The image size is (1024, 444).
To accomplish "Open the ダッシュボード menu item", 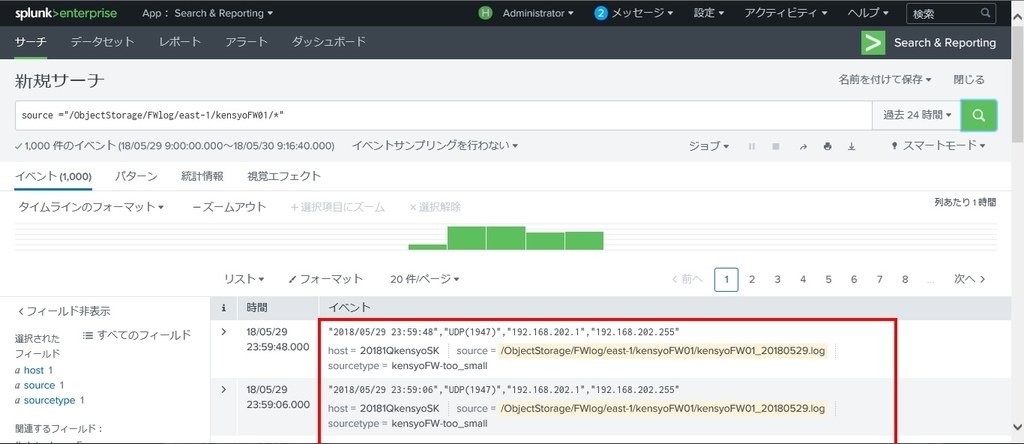I will 328,42.
